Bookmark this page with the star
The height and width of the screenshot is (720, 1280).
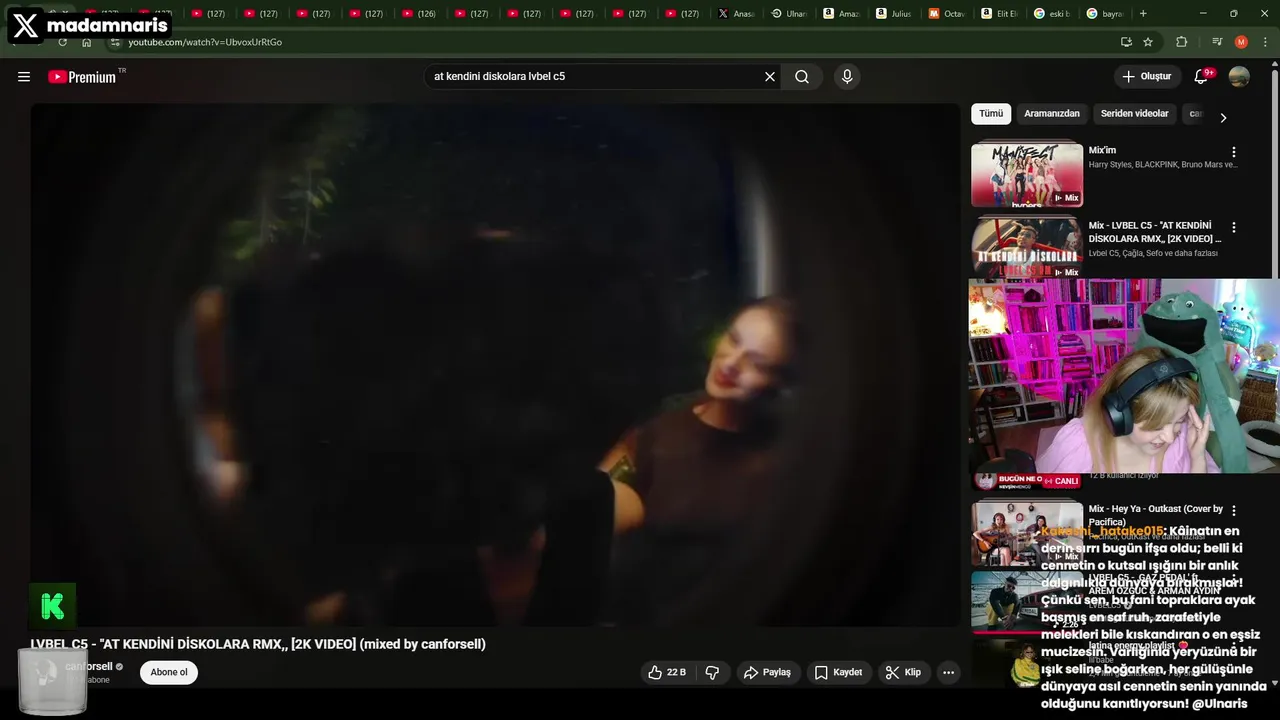(x=1148, y=42)
